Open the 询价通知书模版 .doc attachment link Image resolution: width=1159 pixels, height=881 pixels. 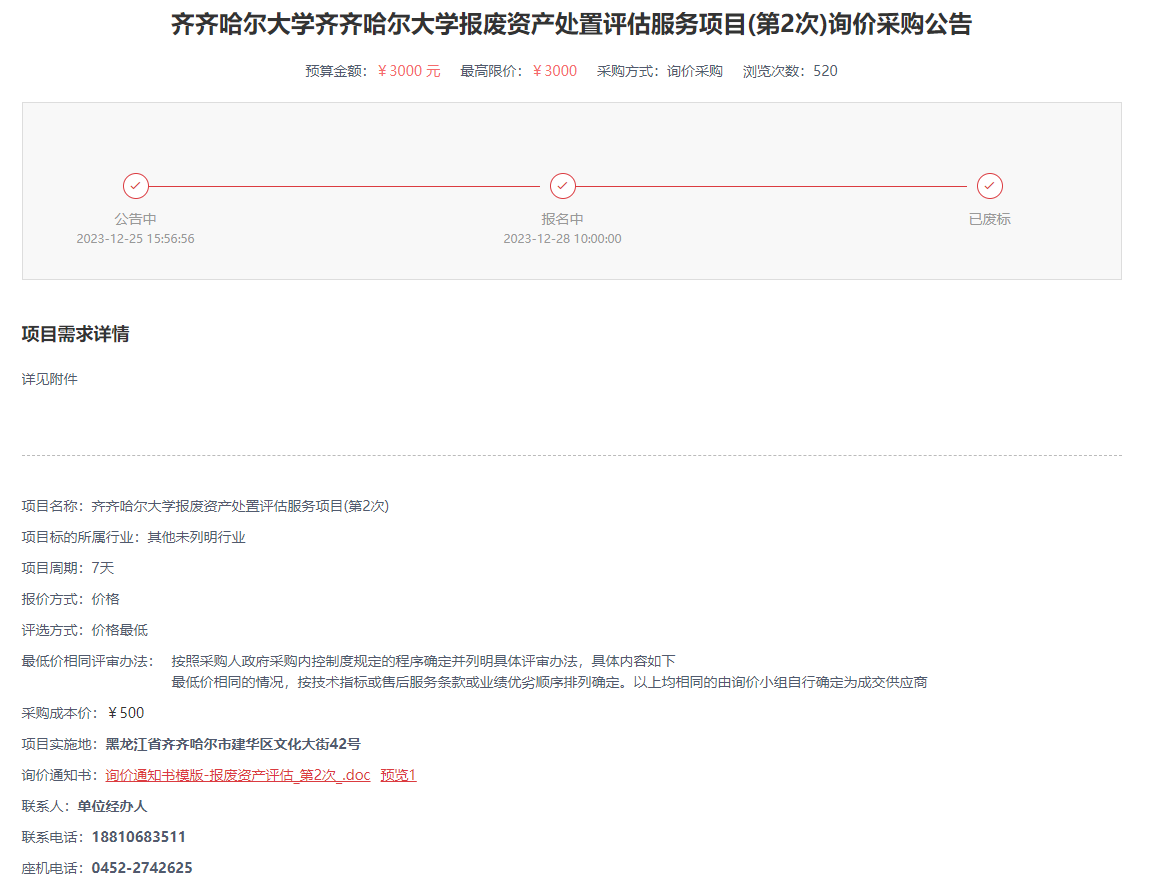pos(238,775)
